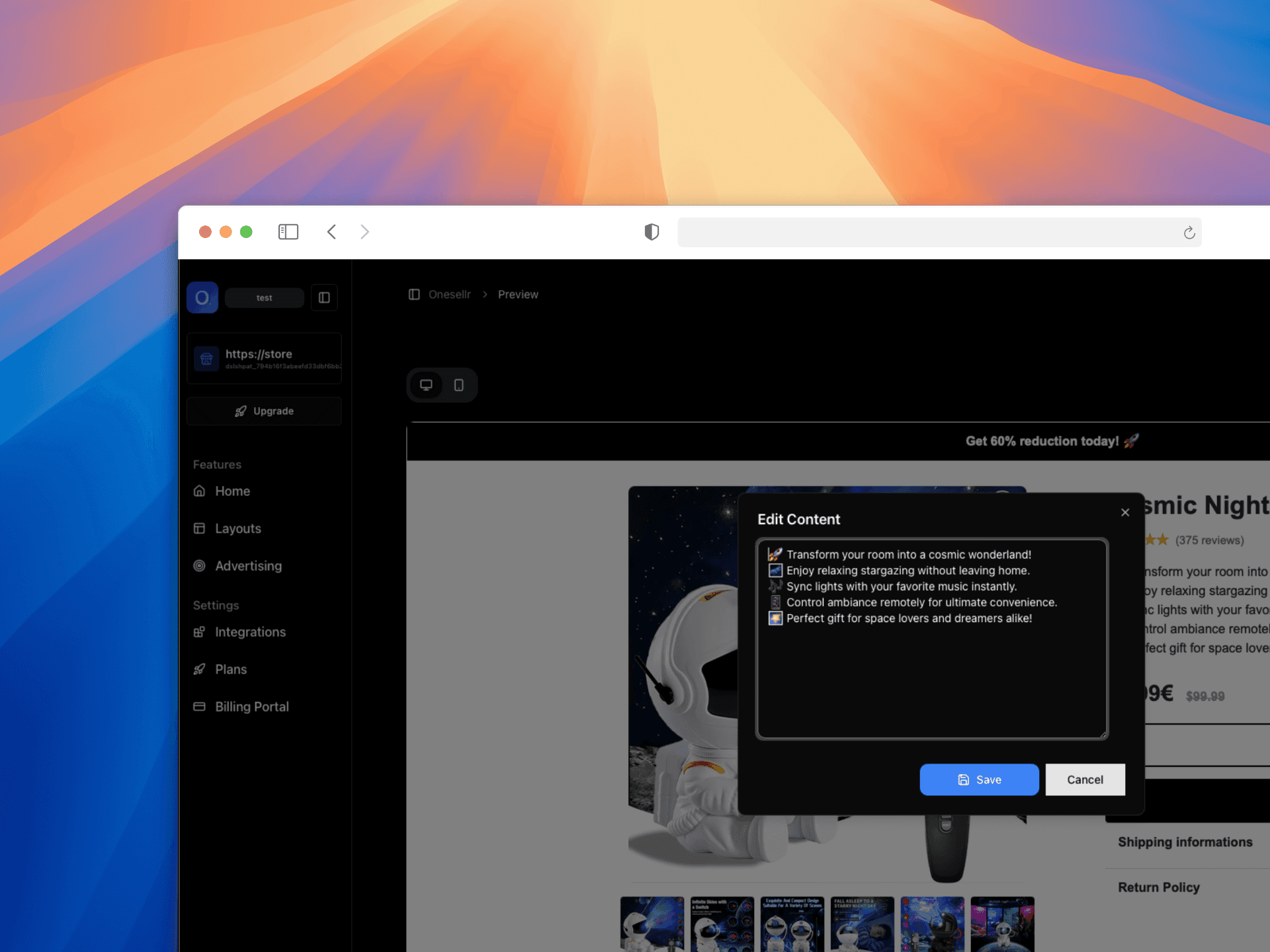Select the fifth product thumbnail
Image resolution: width=1270 pixels, height=952 pixels.
pos(933,924)
